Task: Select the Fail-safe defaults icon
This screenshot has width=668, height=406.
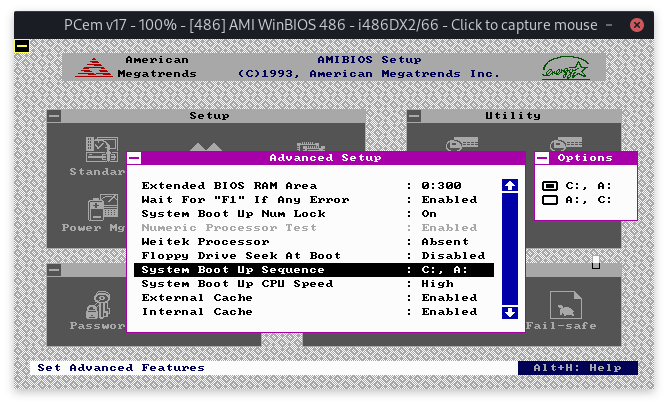Action: 565,305
